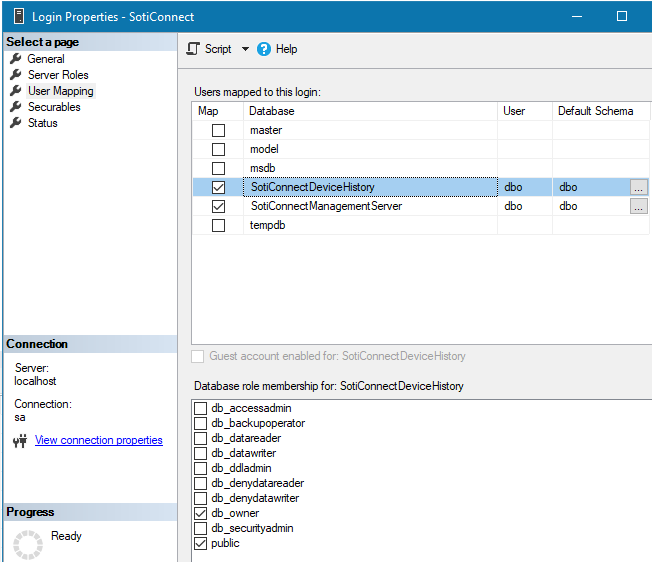Image resolution: width=652 pixels, height=562 pixels.
Task: Click the wrench icon beside Securables
Action: pyautogui.click(x=16, y=107)
